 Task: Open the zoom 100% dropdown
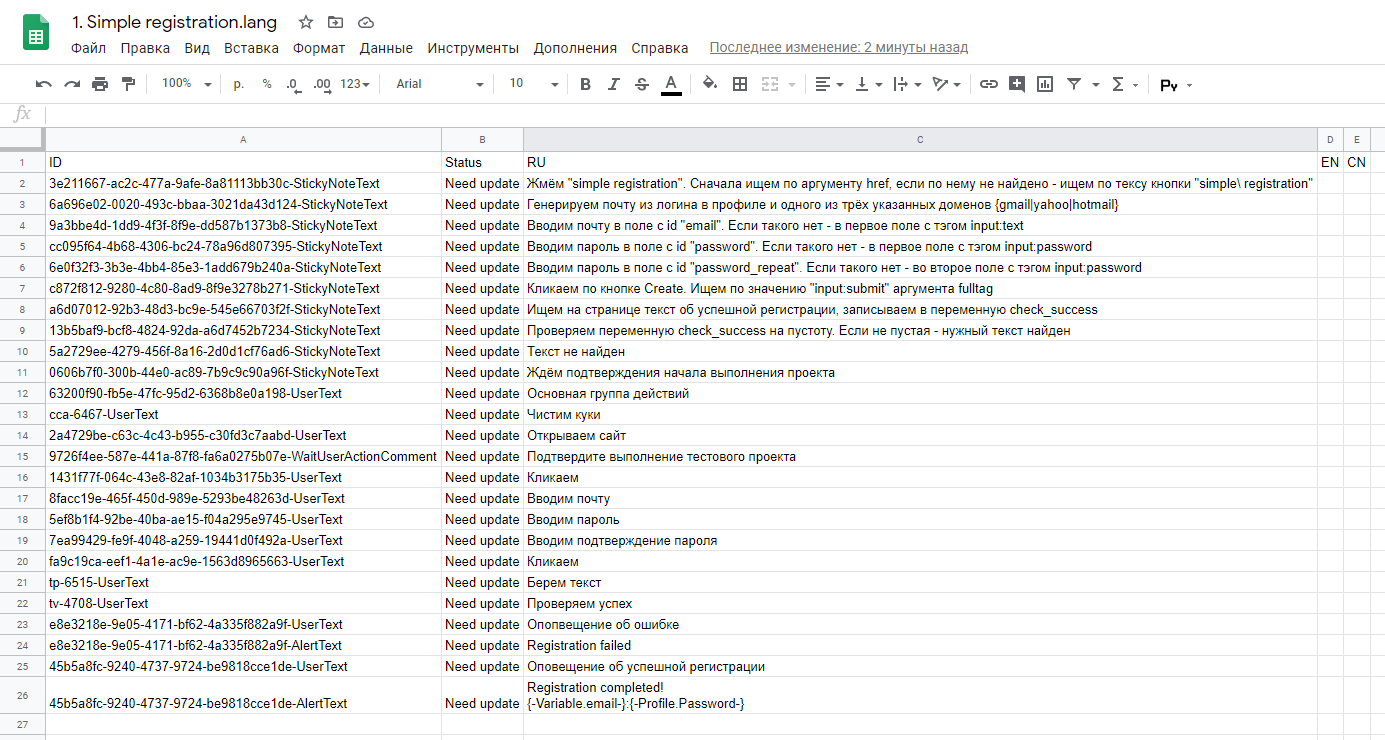(x=187, y=84)
